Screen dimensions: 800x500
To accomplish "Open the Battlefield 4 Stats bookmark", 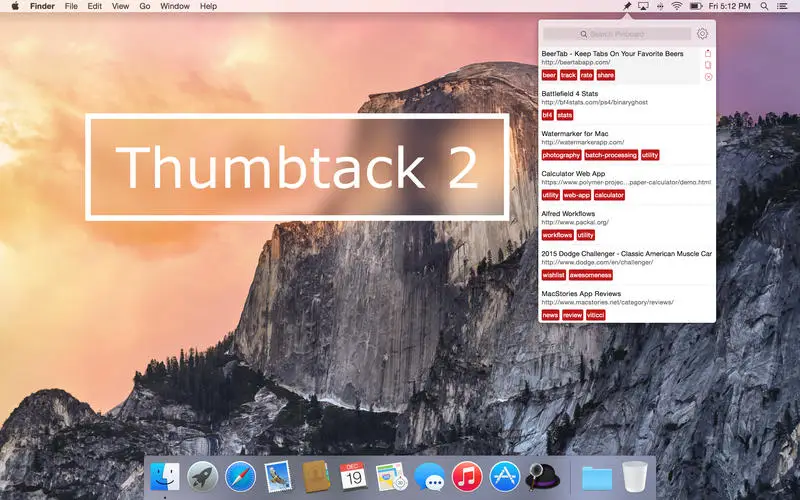I will point(569,94).
